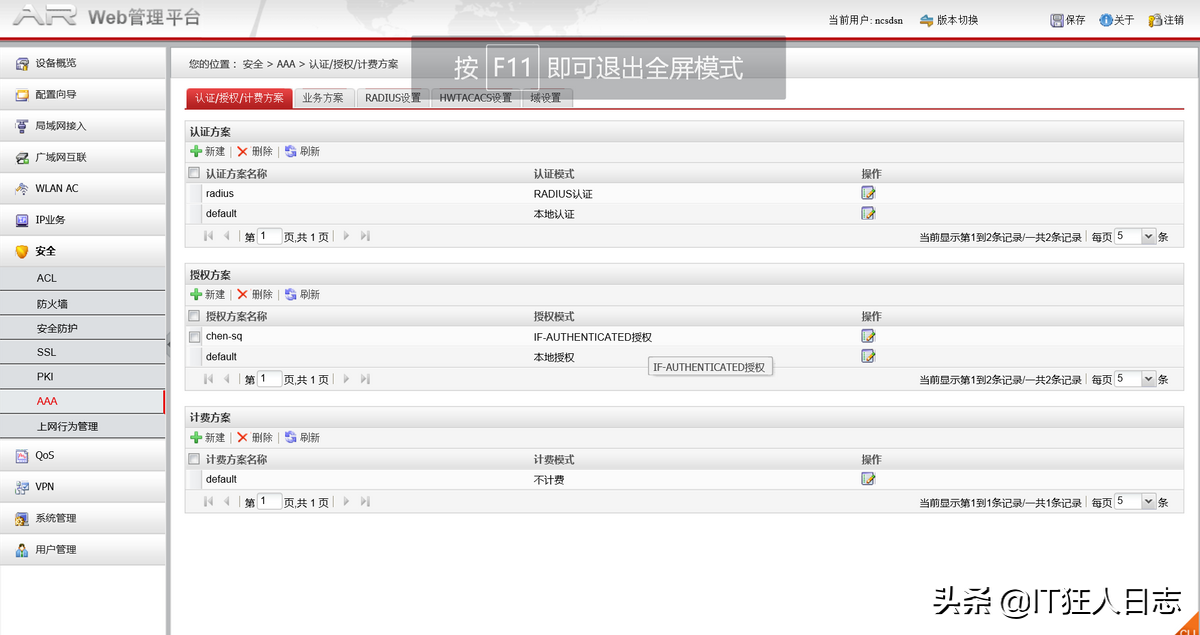
Task: Open the 局域网接入 sidebar menu
Action: click(x=83, y=126)
